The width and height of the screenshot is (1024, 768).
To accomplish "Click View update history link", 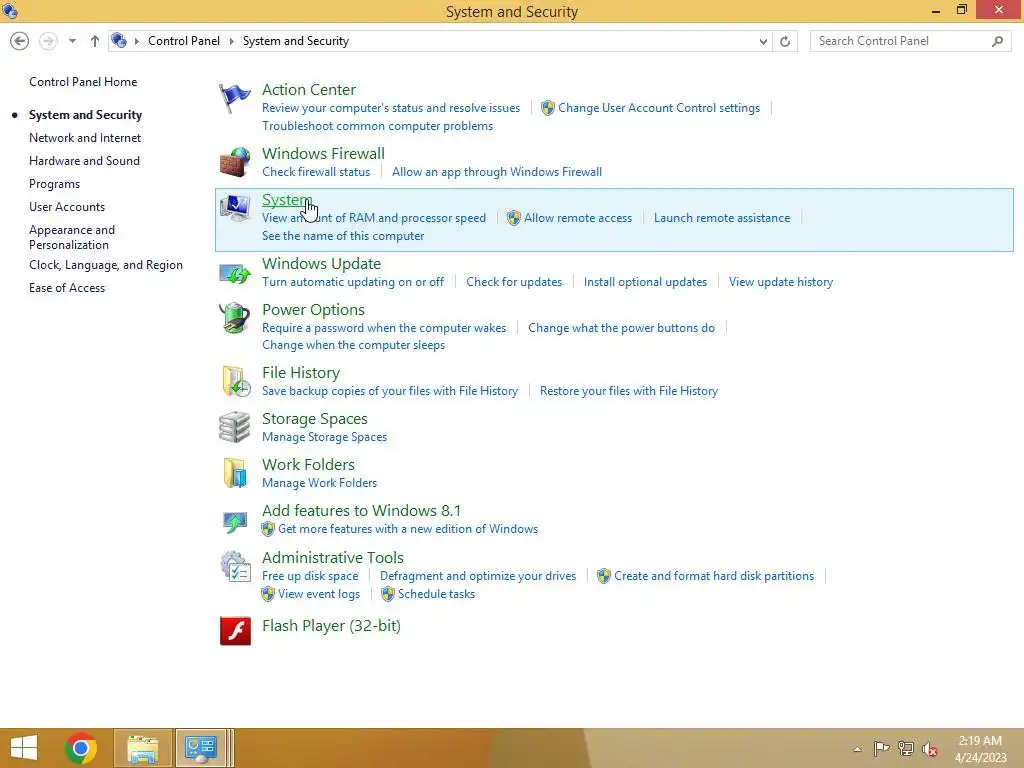I will (780, 282).
